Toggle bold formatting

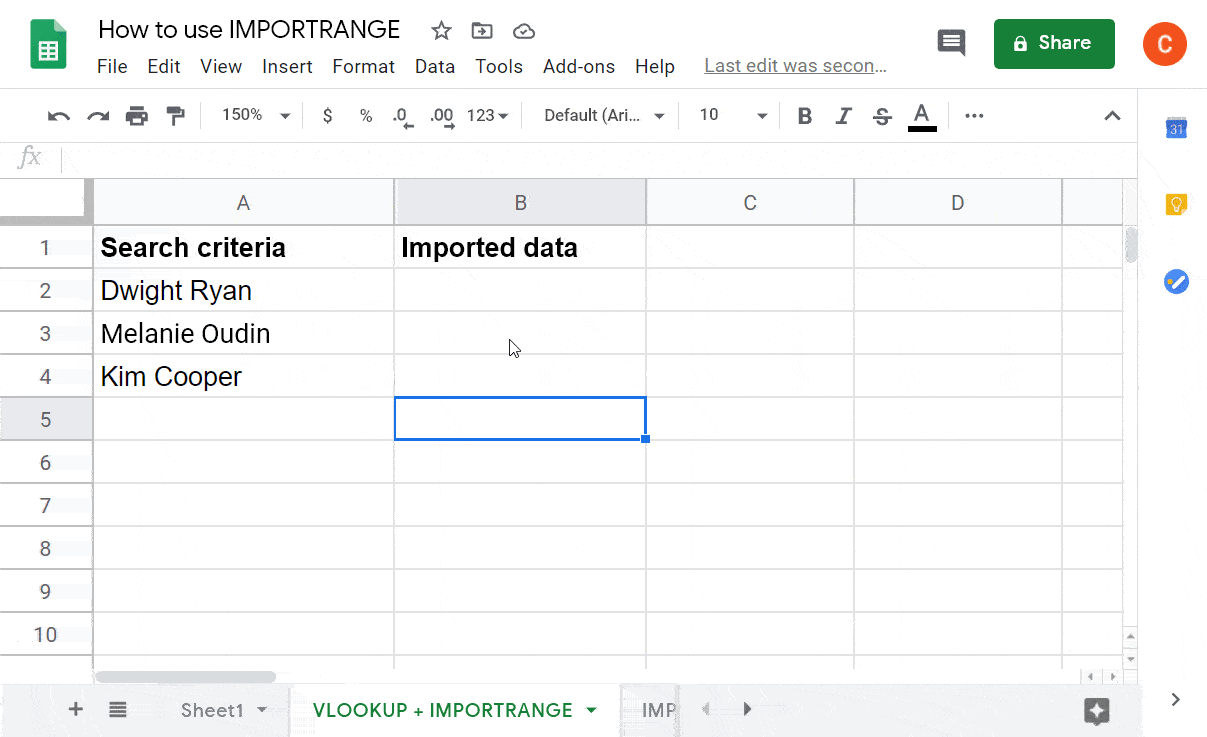[804, 116]
